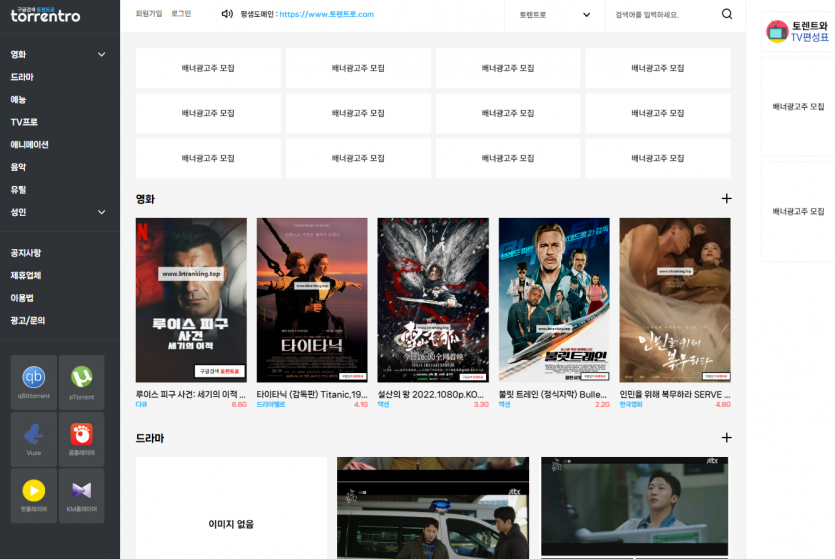Click the plus icon beside 영화 section
The height and width of the screenshot is (559, 835).
[726, 199]
